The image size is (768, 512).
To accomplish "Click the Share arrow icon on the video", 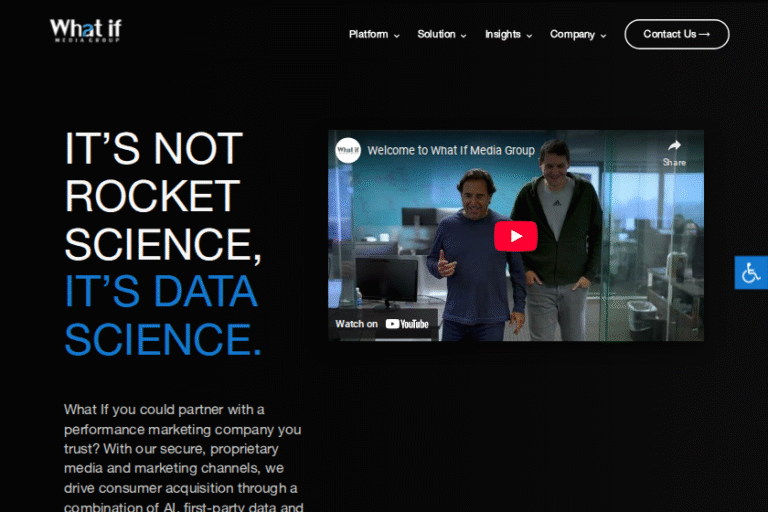I will 674,146.
